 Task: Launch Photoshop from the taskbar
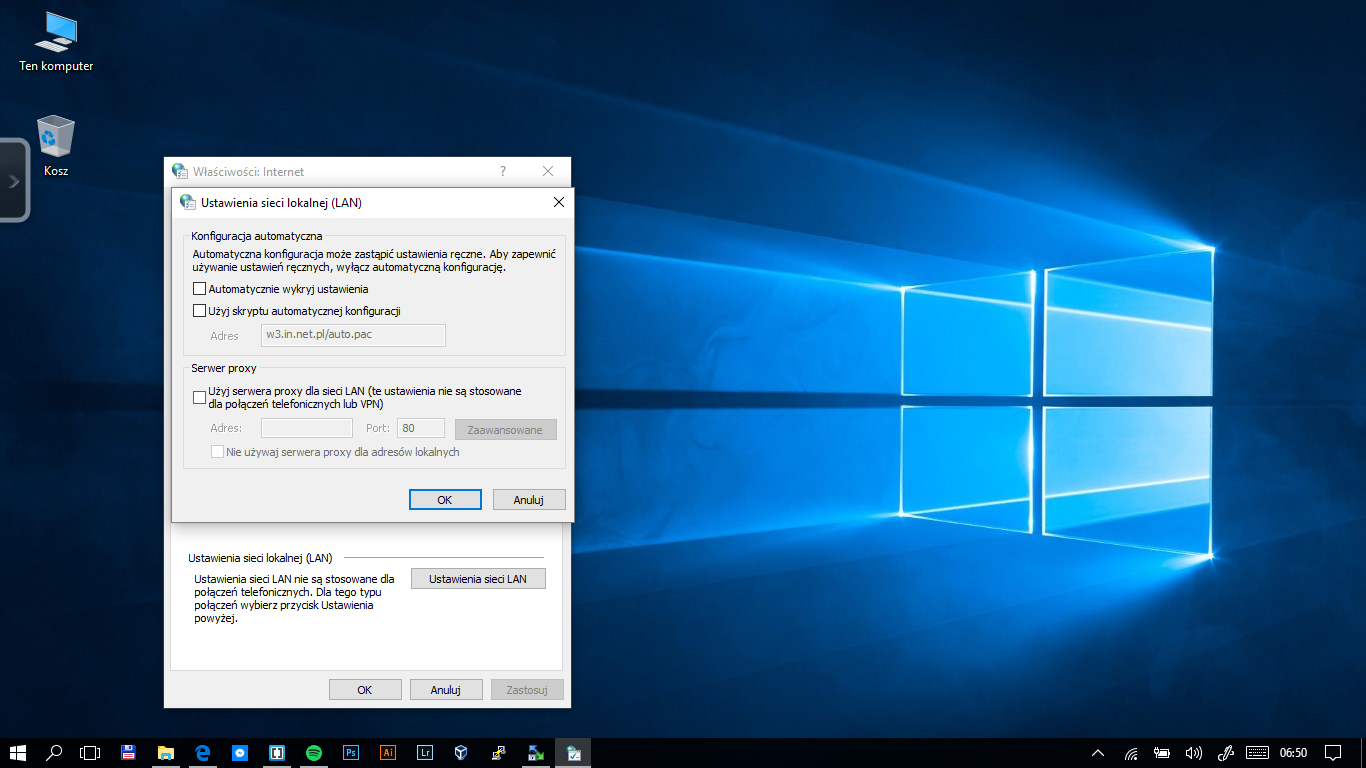pyautogui.click(x=351, y=753)
